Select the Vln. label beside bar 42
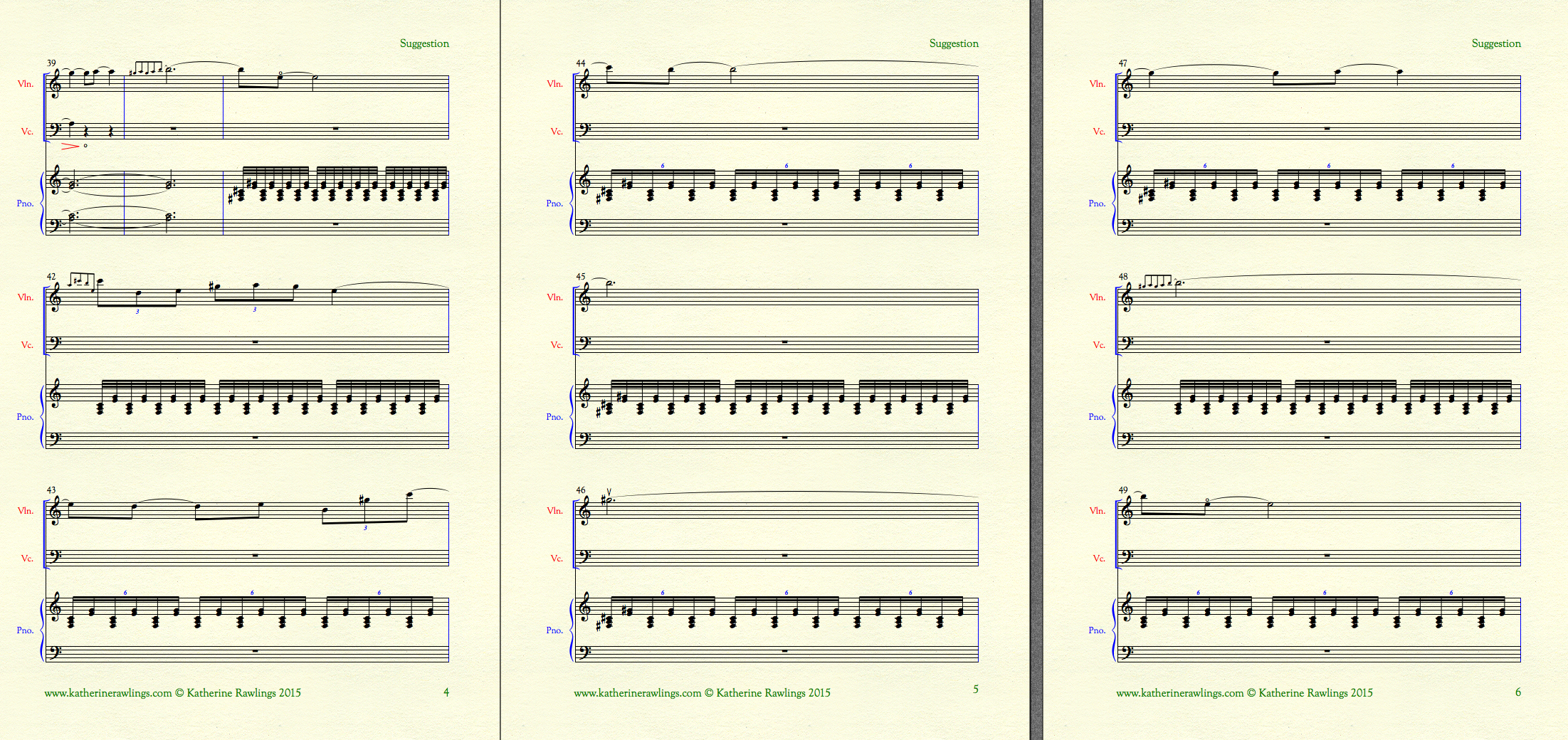Screen dimensions: 1568x740 click(26, 297)
